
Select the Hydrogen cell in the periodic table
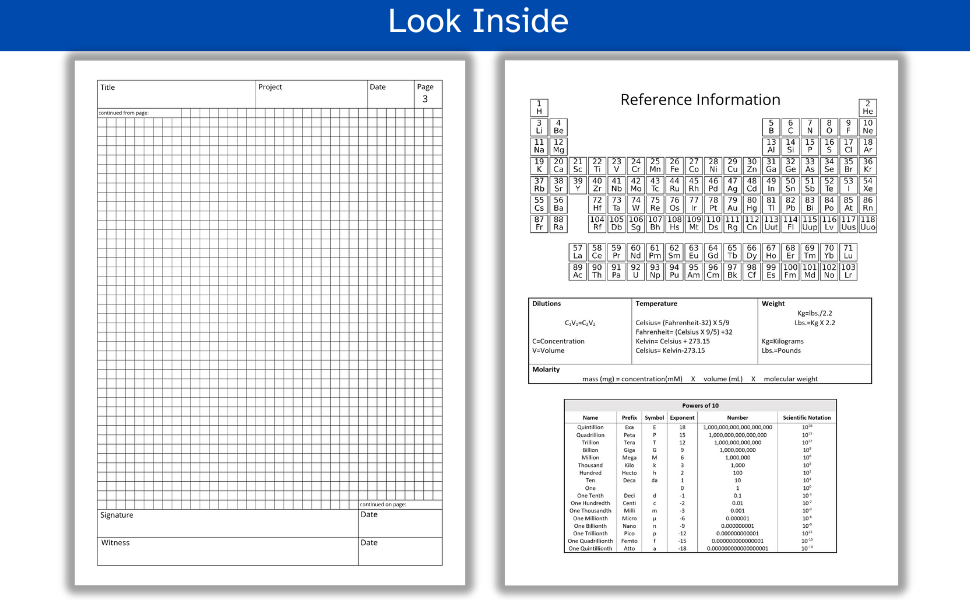[540, 106]
